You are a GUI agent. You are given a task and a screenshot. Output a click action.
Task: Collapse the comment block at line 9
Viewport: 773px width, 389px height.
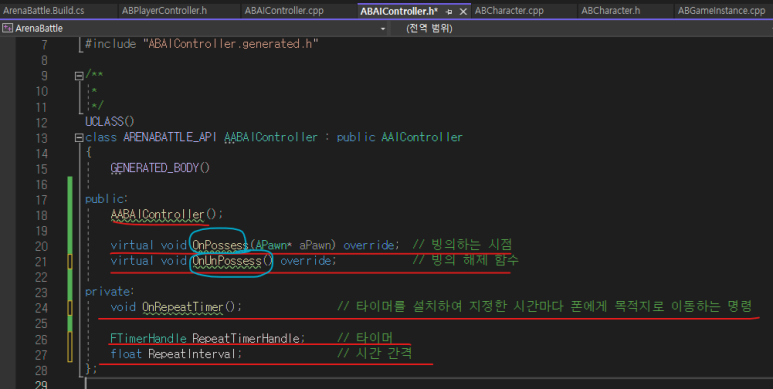point(79,76)
